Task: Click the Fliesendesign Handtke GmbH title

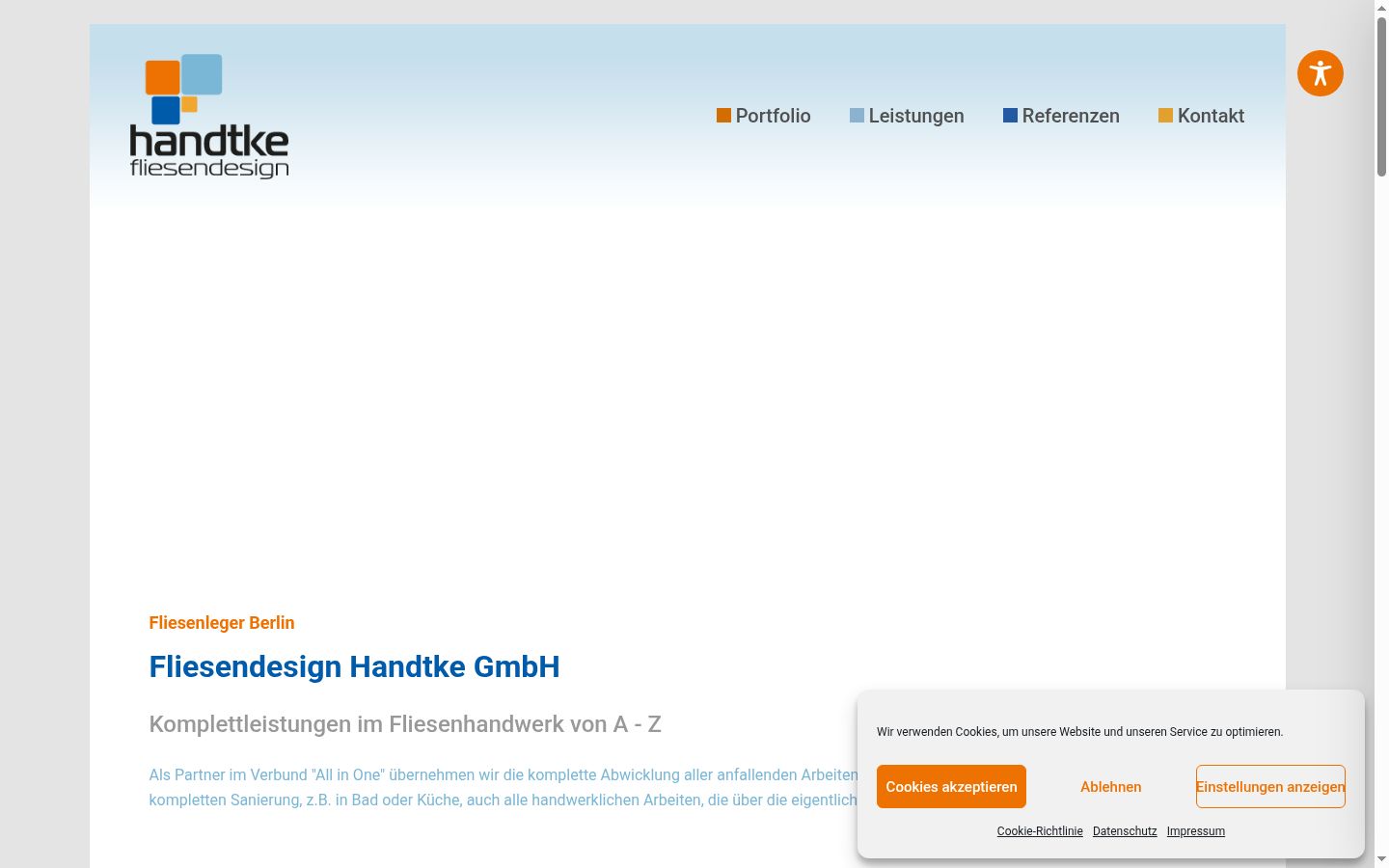Action: pyautogui.click(x=355, y=666)
